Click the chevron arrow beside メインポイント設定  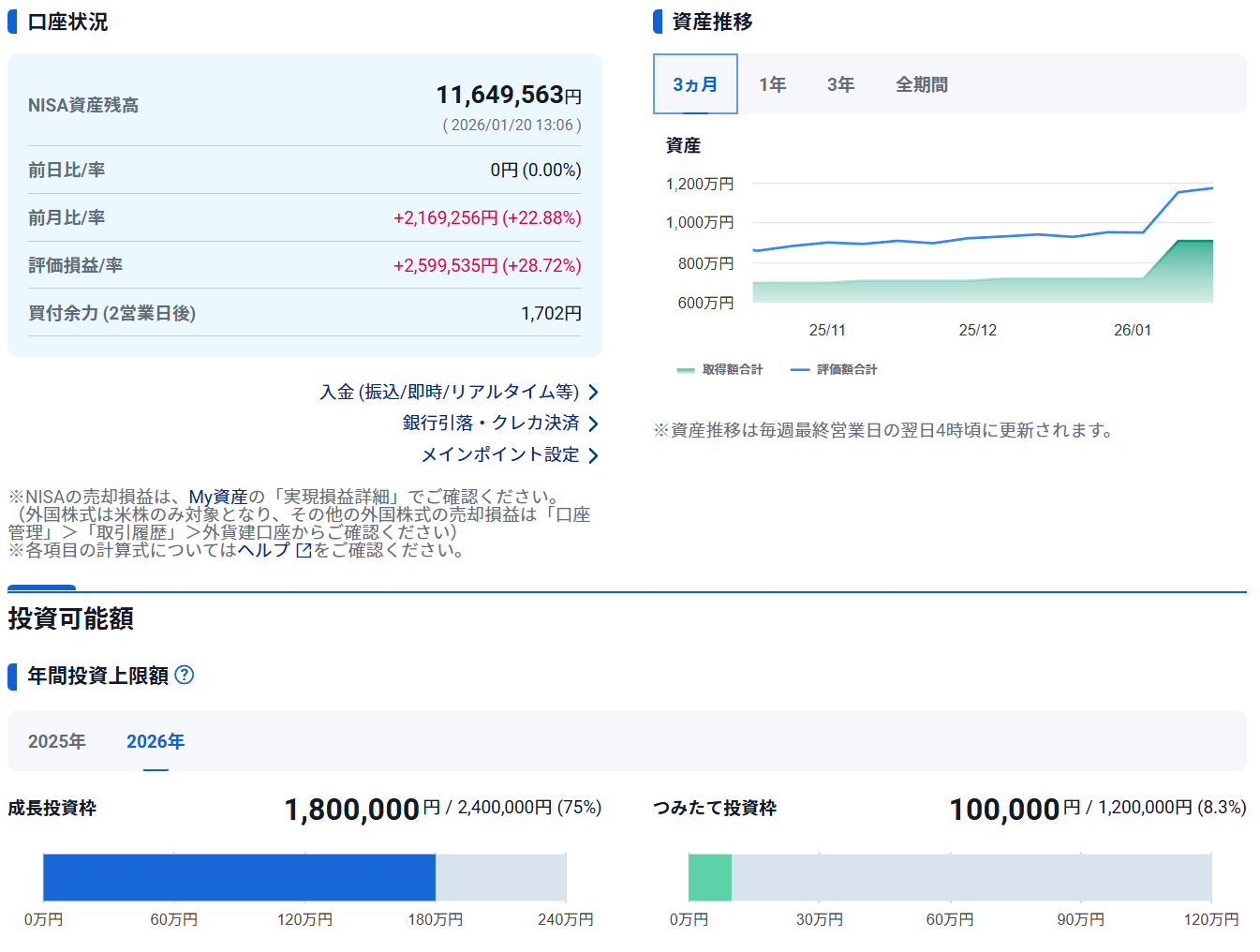point(593,455)
